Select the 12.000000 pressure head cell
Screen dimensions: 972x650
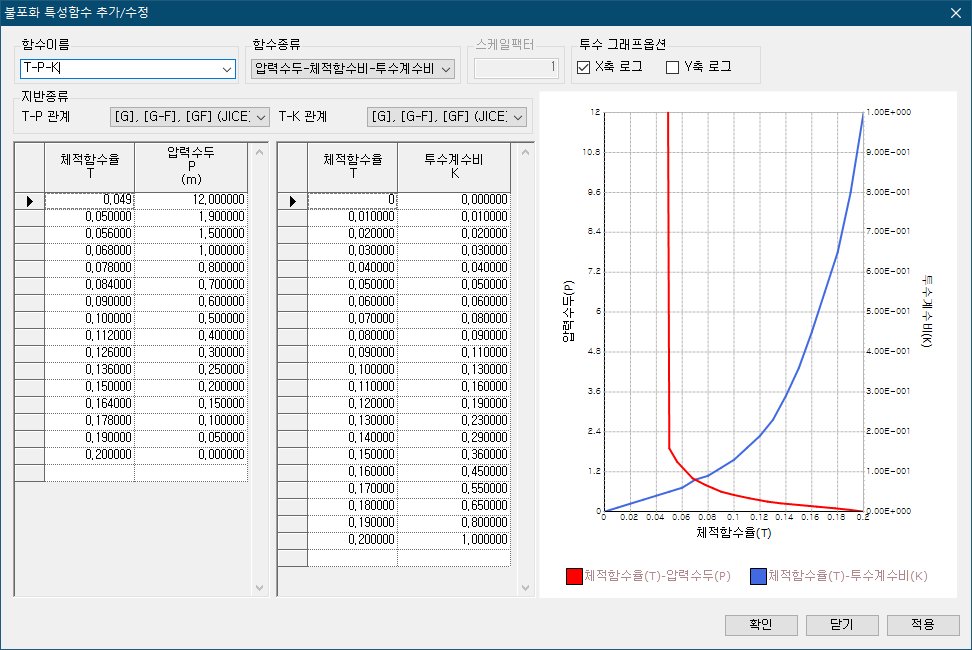(x=190, y=201)
